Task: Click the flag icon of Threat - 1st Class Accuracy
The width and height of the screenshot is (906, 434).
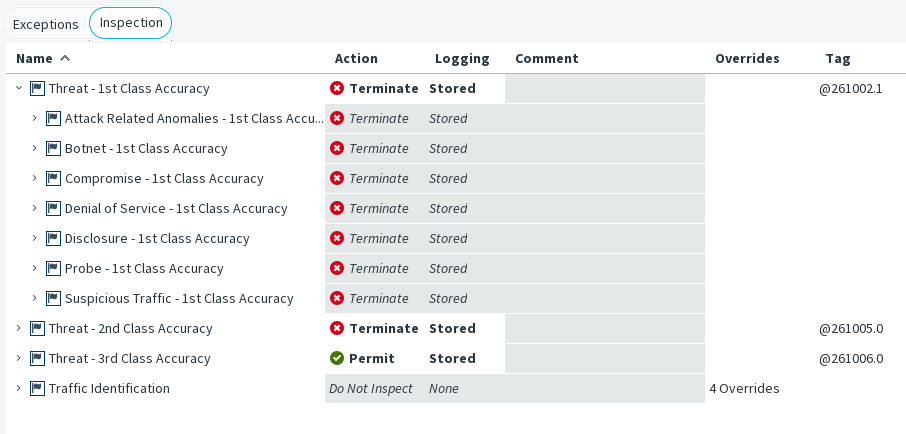Action: pyautogui.click(x=38, y=88)
